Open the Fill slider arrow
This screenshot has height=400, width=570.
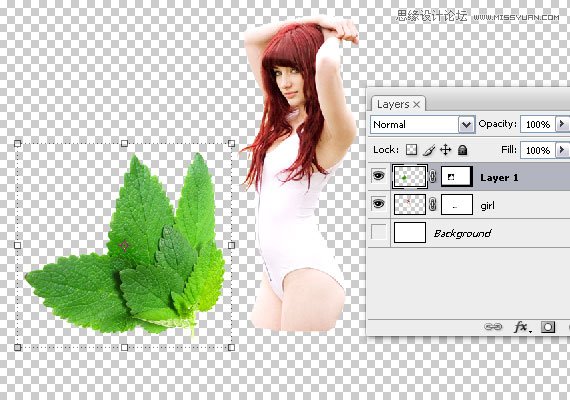562,150
